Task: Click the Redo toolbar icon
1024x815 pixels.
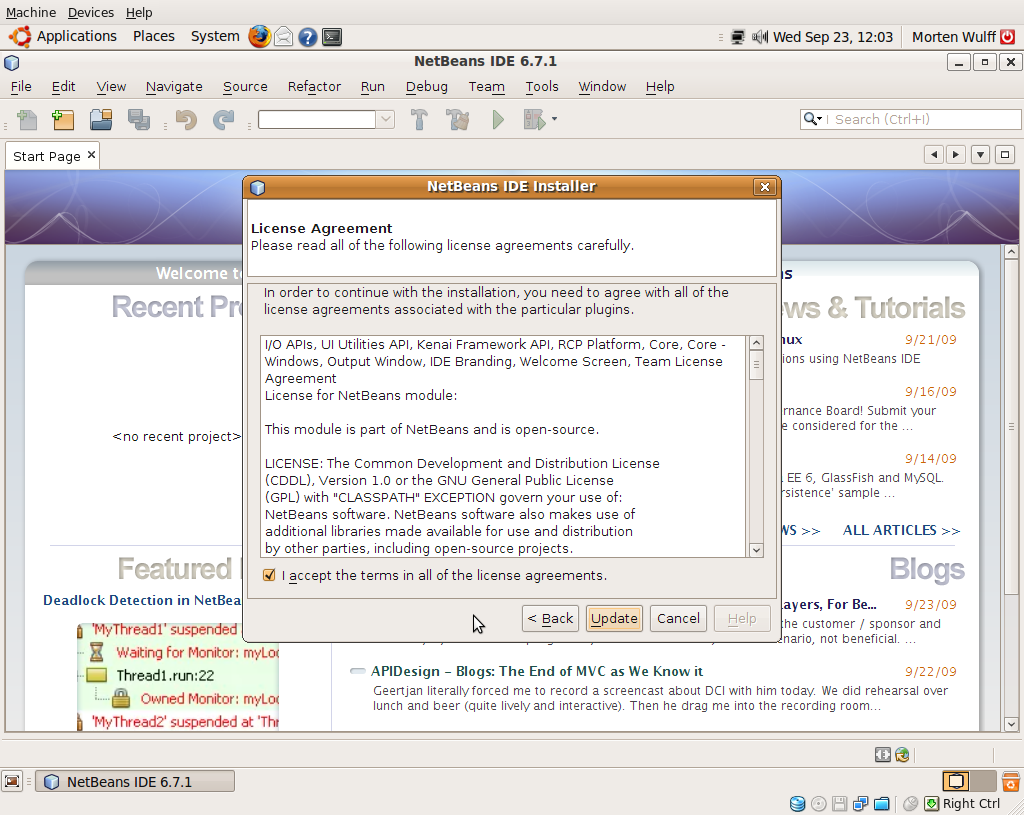Action: tap(223, 120)
